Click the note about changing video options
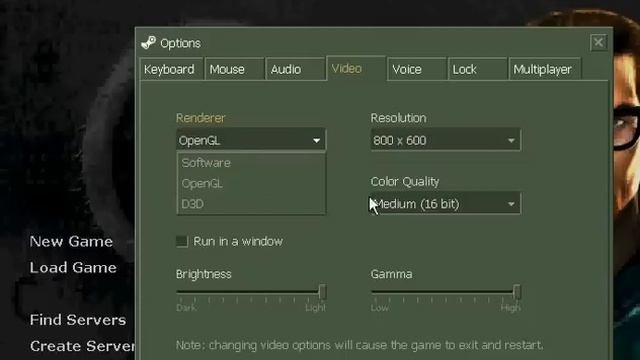 click(360, 345)
